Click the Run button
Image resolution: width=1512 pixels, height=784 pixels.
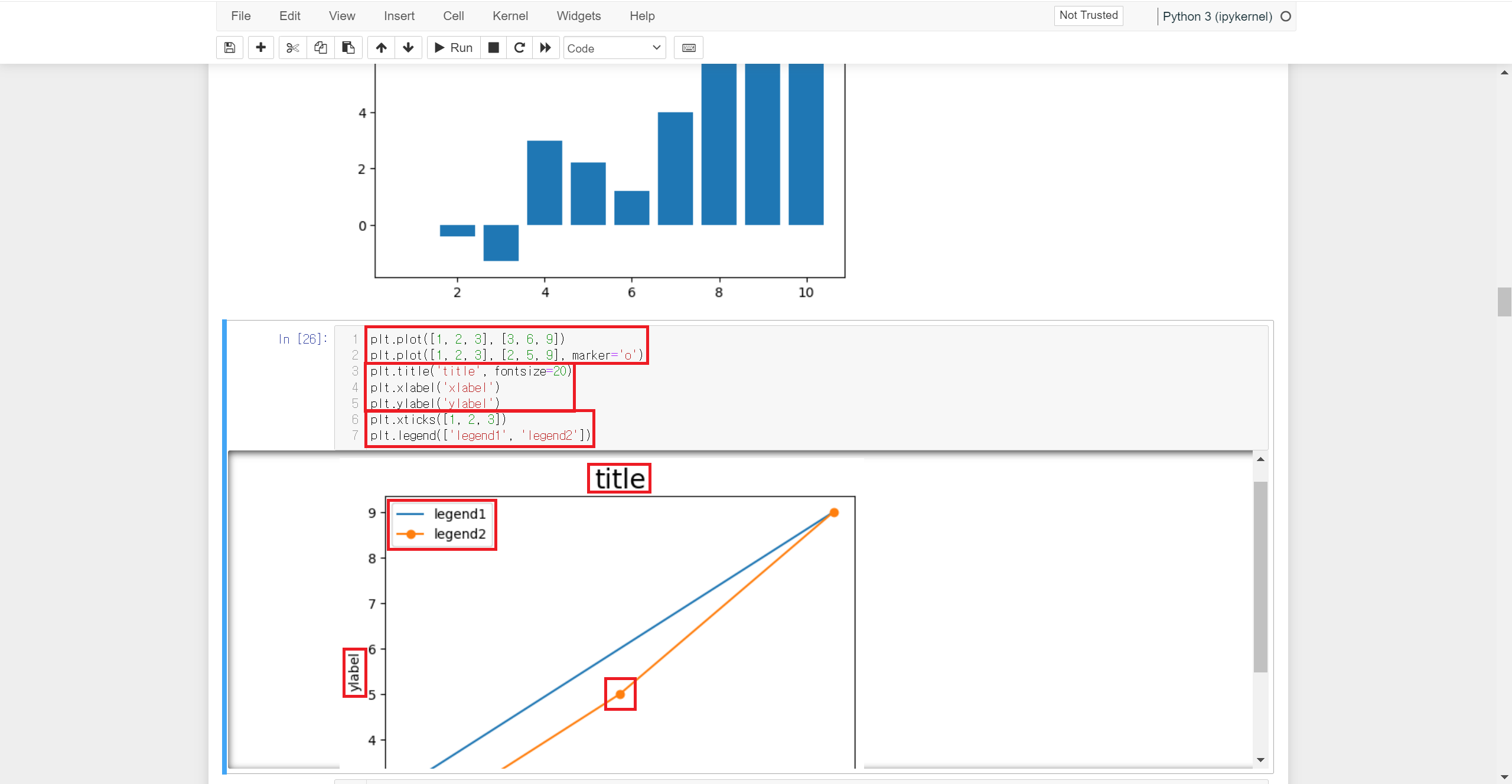point(454,48)
